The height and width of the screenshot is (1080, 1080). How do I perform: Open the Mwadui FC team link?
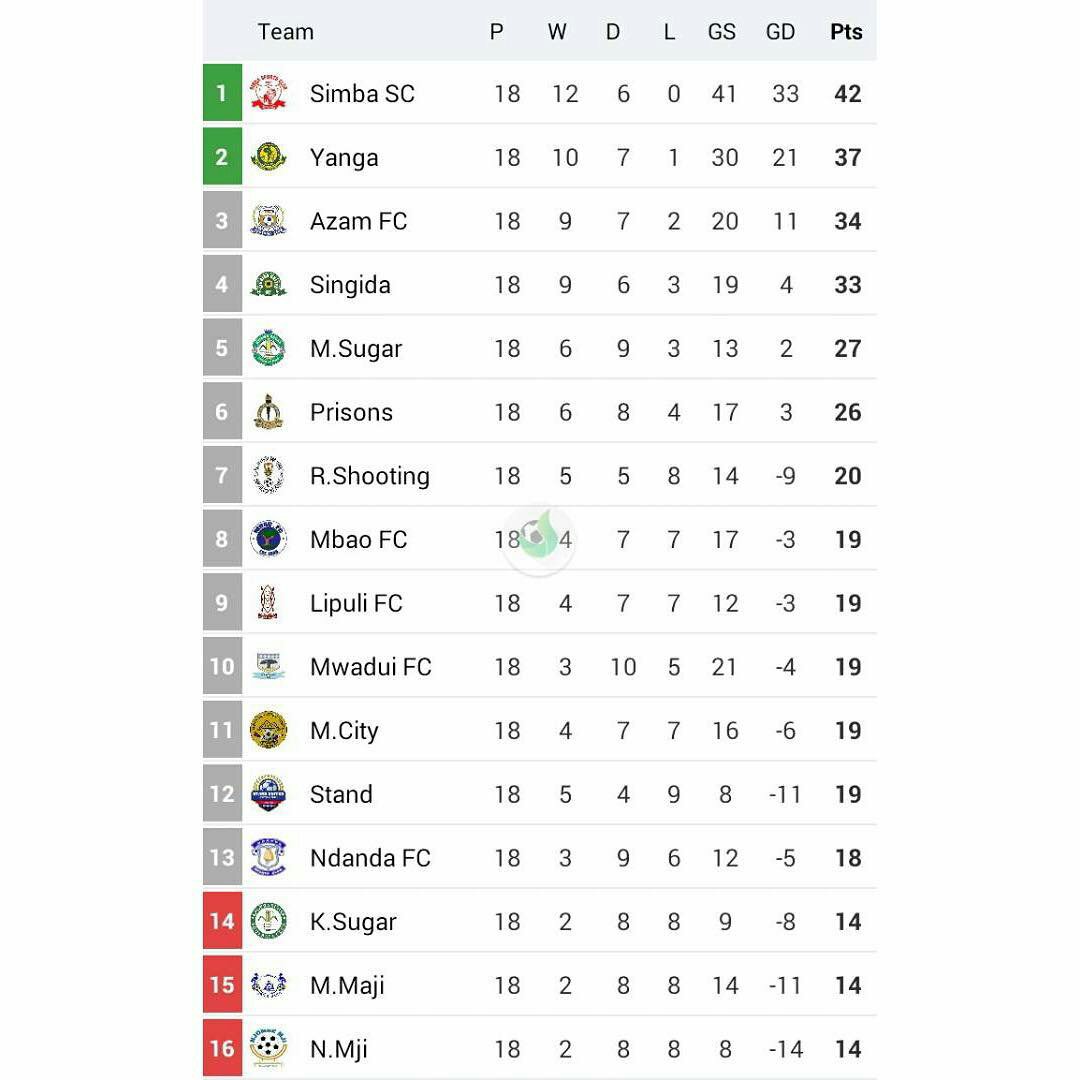tap(370, 667)
